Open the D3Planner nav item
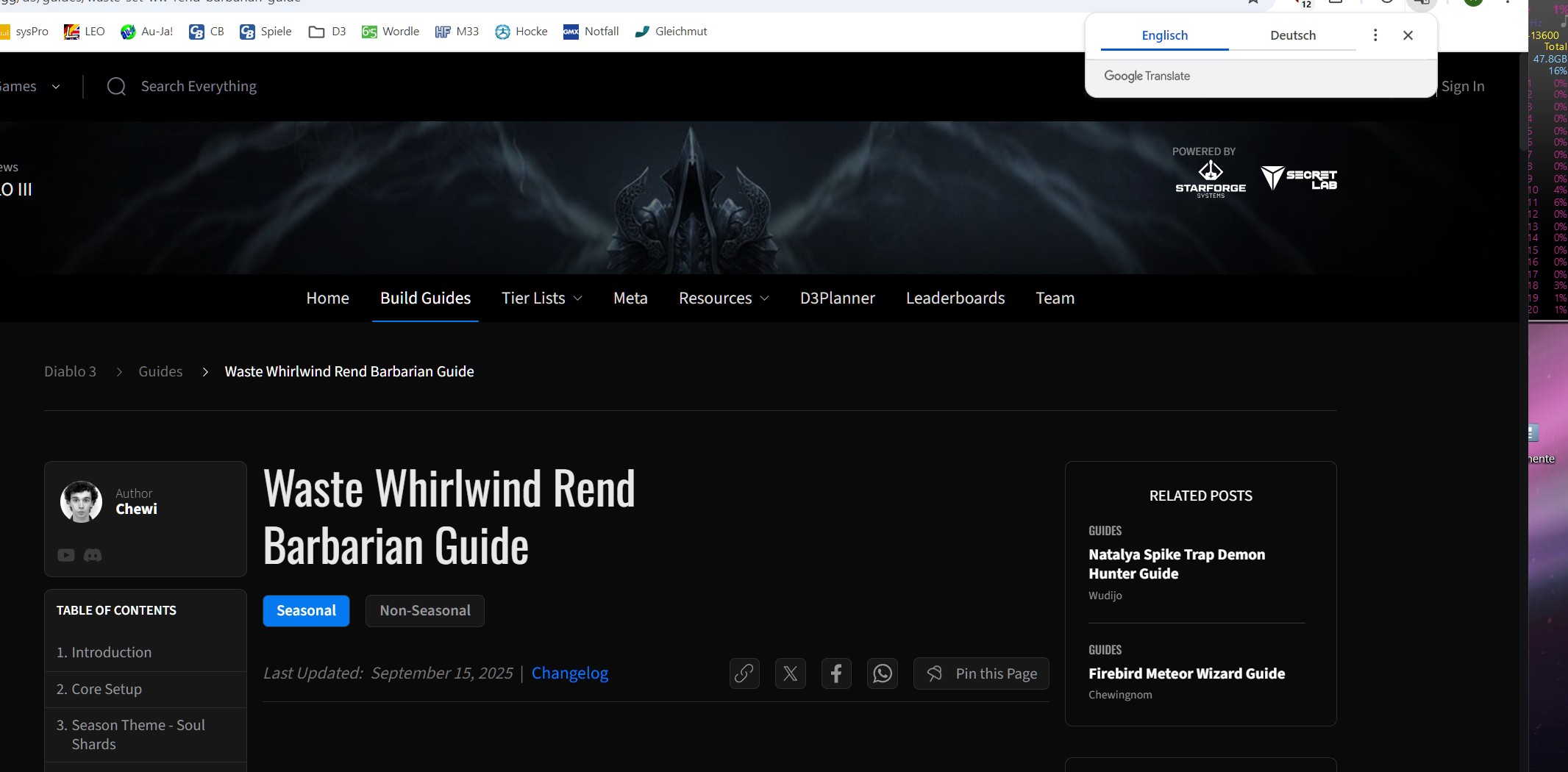The image size is (1568, 772). (x=838, y=298)
